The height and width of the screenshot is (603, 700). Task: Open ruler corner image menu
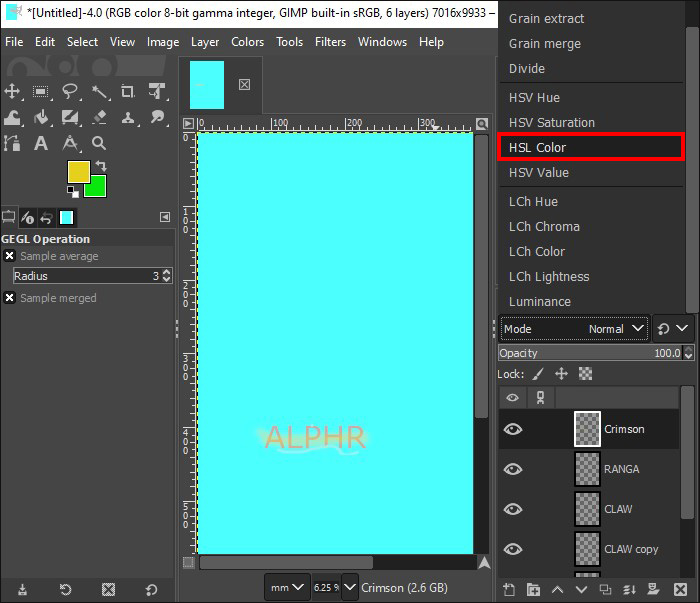(188, 124)
